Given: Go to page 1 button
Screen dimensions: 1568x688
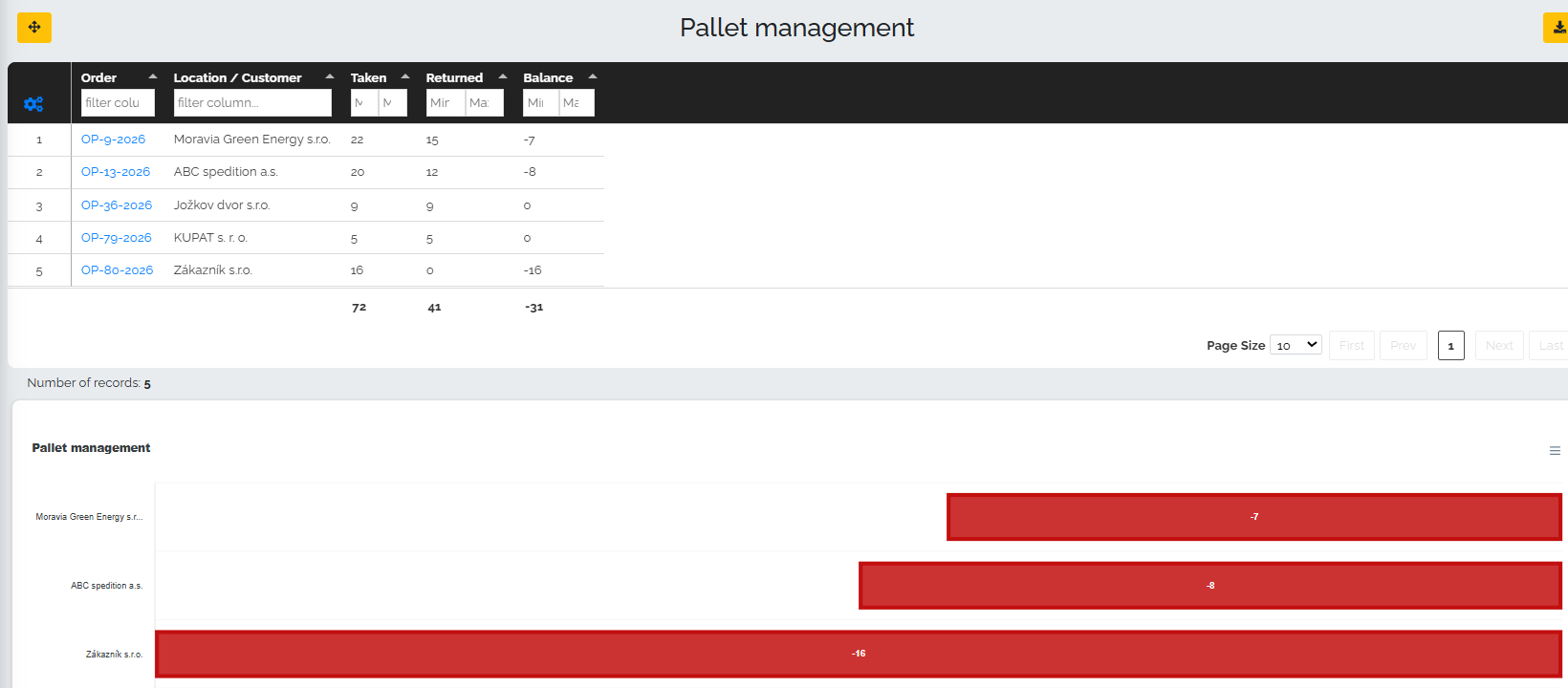Looking at the screenshot, I should click(1450, 346).
